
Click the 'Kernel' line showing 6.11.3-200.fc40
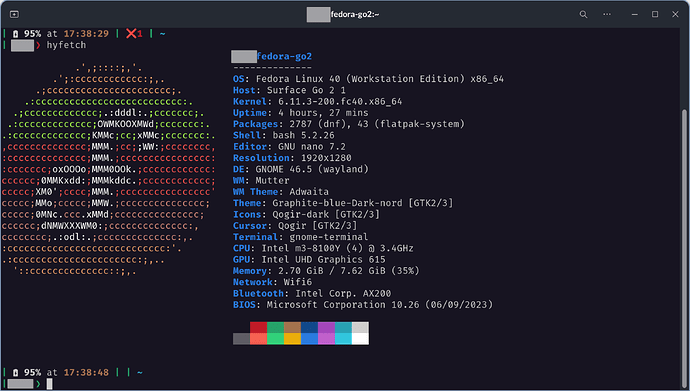[x=317, y=102]
